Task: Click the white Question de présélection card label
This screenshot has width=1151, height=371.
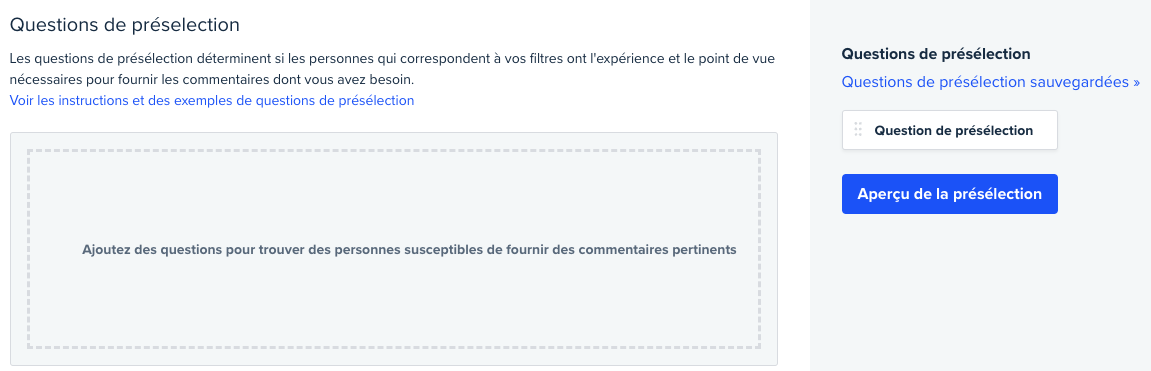Action: pos(954,131)
